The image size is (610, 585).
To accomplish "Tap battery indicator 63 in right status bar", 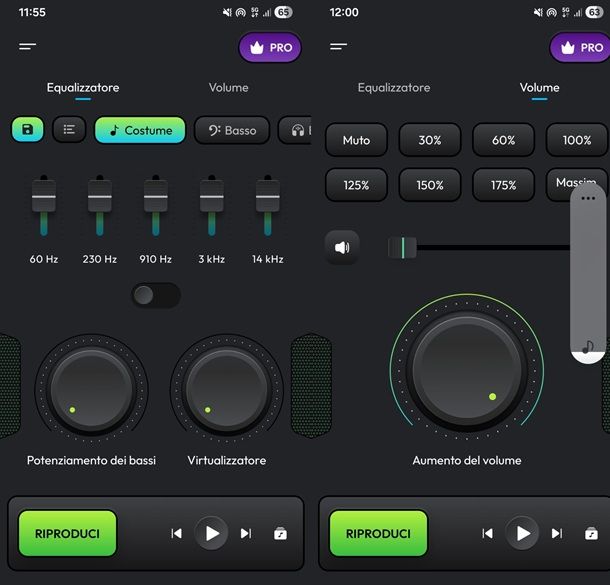I will click(x=594, y=12).
